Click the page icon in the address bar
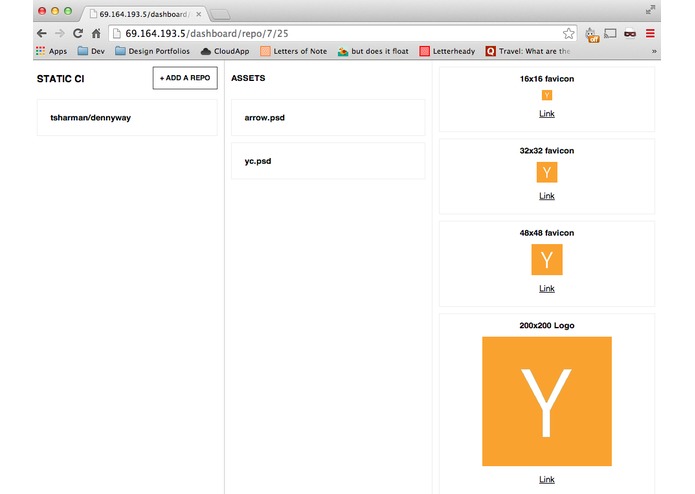The width and height of the screenshot is (695, 494). (x=117, y=33)
